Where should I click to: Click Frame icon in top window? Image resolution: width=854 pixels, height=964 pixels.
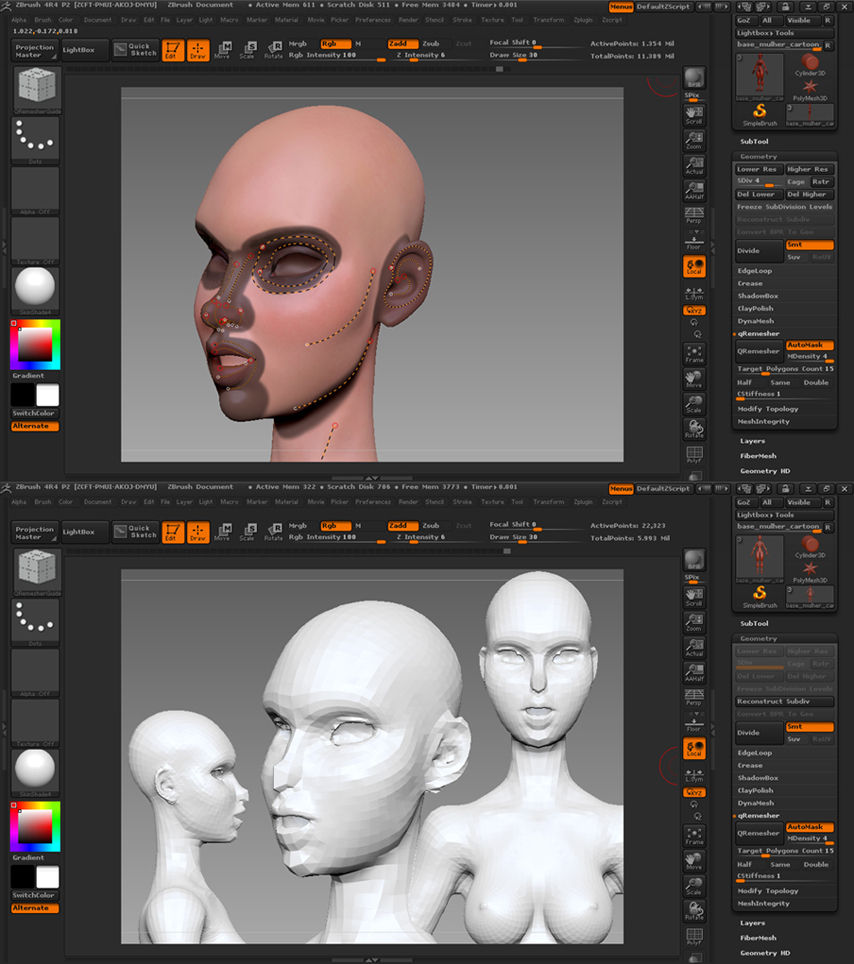(x=694, y=354)
